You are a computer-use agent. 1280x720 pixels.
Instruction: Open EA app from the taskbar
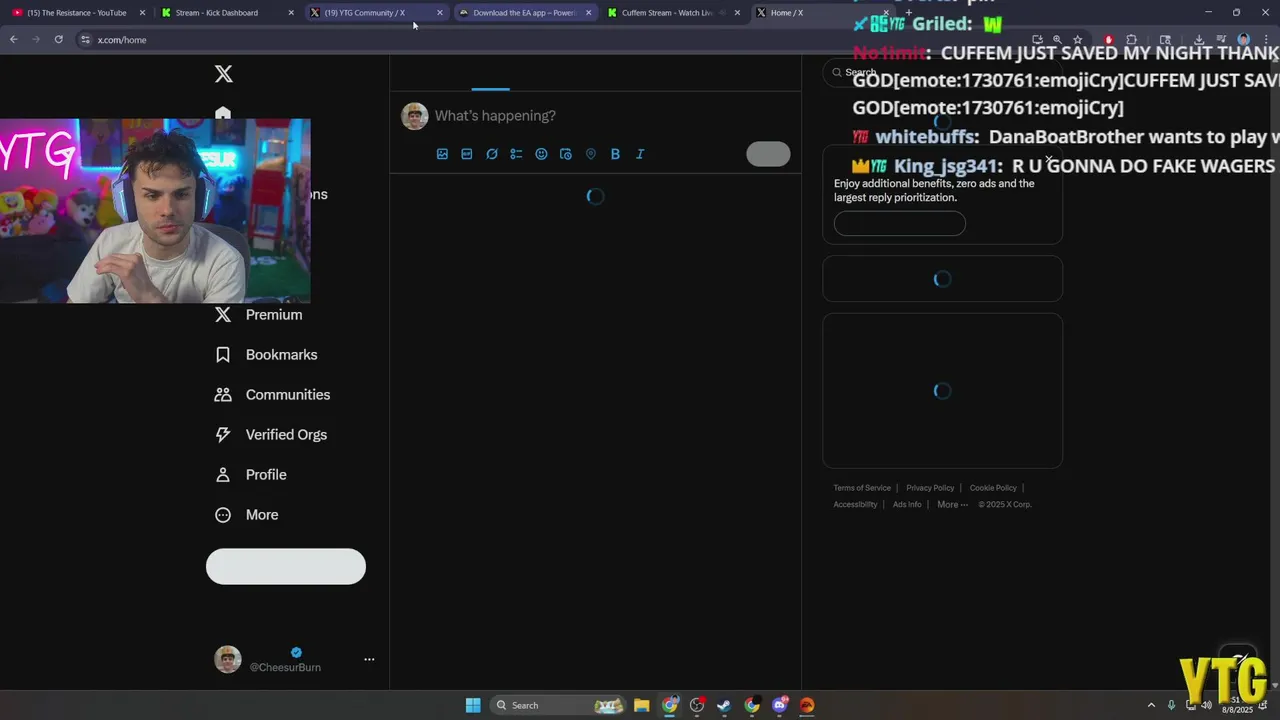pyautogui.click(x=807, y=705)
